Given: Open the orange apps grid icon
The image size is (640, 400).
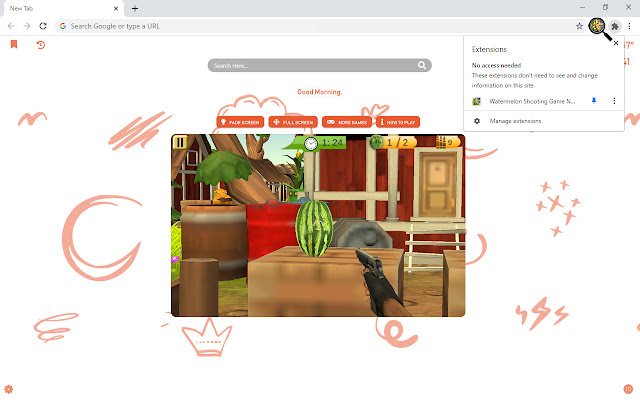Looking at the screenshot, I should click(x=628, y=389).
